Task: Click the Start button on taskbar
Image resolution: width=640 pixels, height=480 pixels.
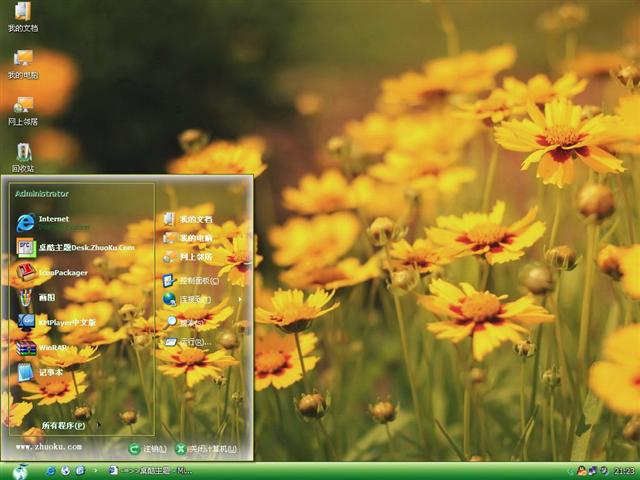Action: point(20,471)
